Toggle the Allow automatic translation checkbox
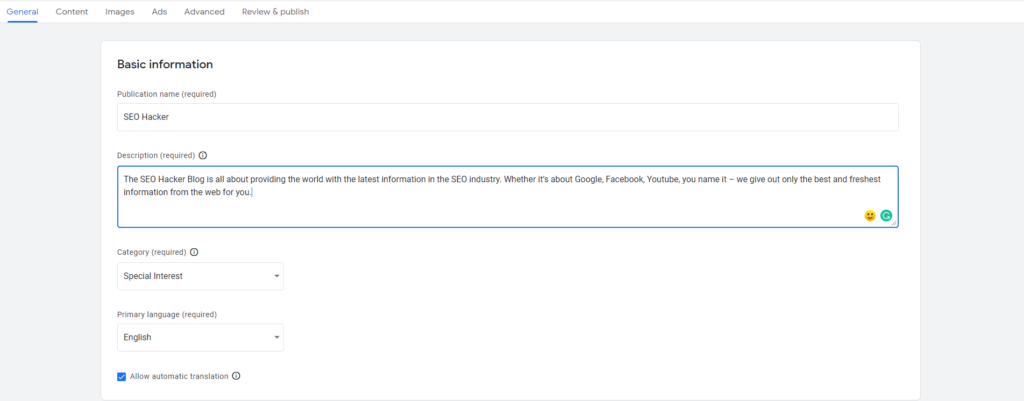1024x401 pixels. pyautogui.click(x=122, y=377)
